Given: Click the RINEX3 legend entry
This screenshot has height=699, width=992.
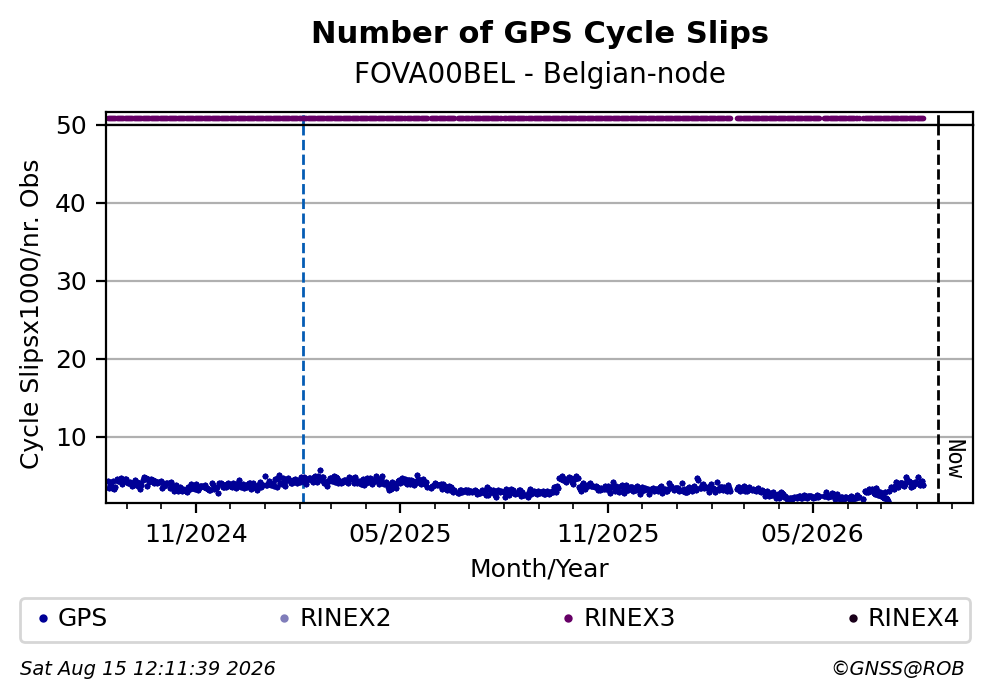Looking at the screenshot, I should pyautogui.click(x=619, y=618).
